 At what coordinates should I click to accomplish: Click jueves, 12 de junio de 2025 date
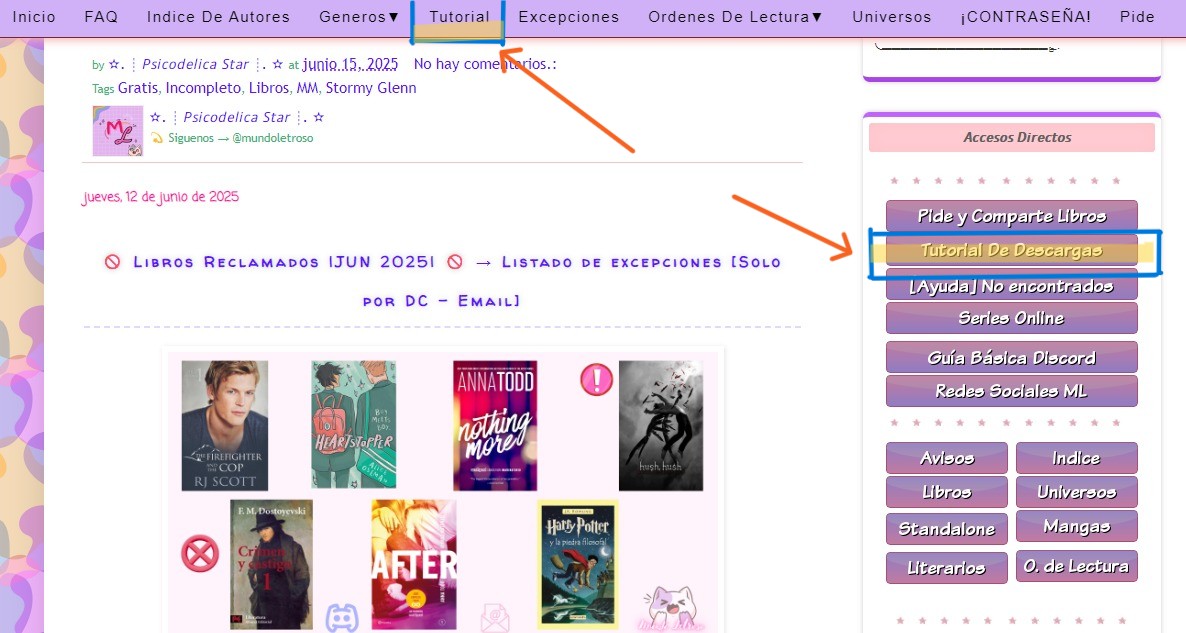coord(160,197)
